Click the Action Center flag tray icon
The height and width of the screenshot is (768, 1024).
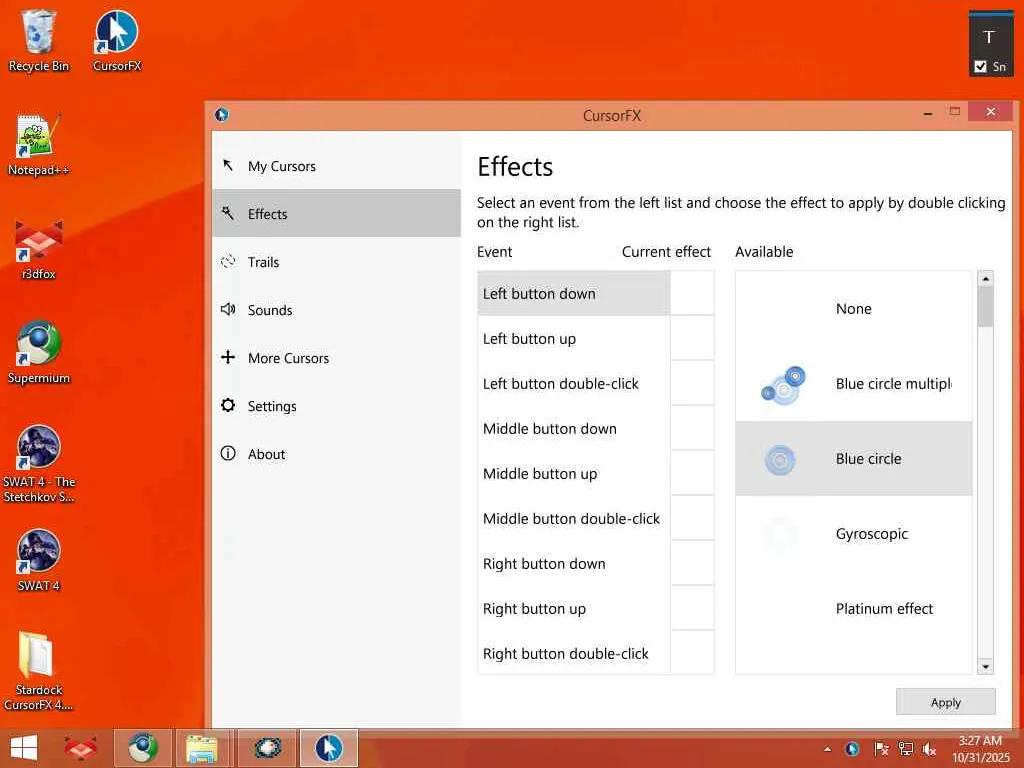[881, 749]
